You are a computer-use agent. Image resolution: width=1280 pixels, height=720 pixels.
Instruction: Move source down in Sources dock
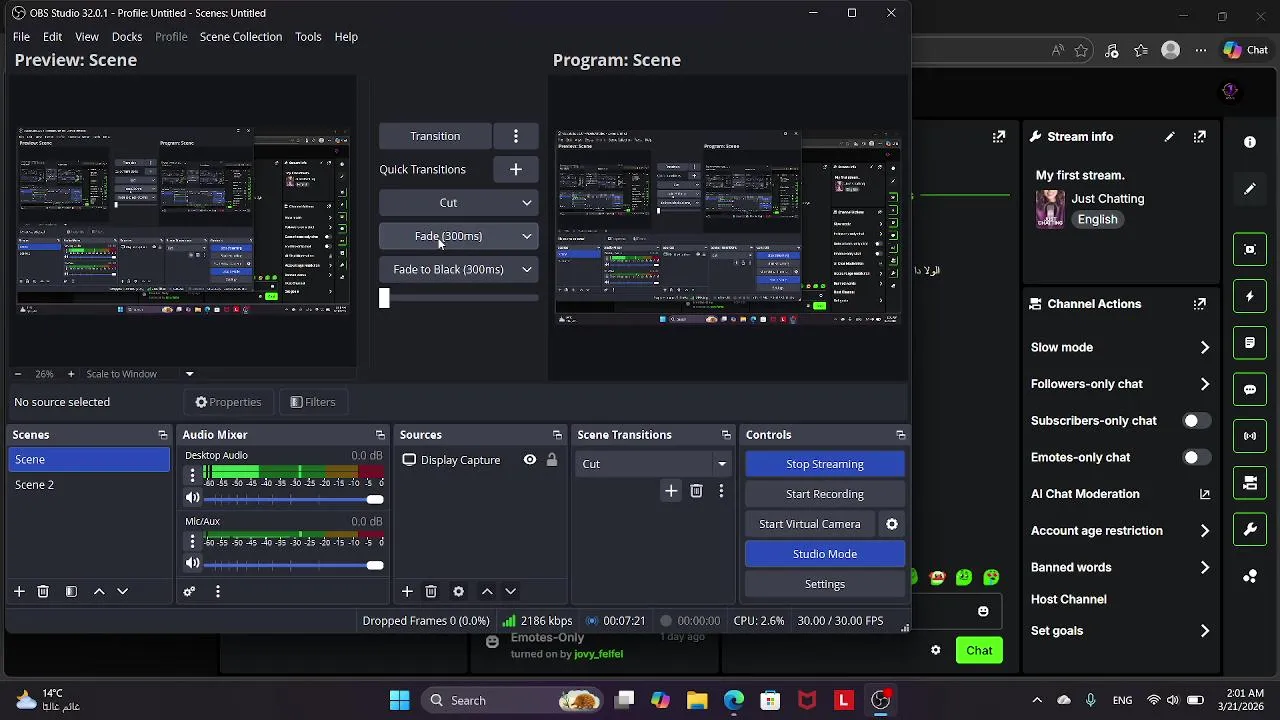click(x=510, y=591)
